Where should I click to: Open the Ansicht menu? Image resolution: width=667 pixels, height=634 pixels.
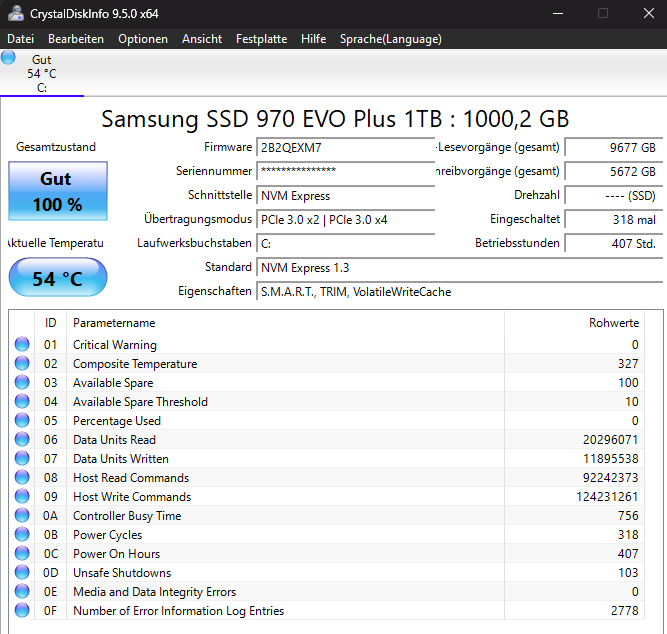tap(202, 39)
